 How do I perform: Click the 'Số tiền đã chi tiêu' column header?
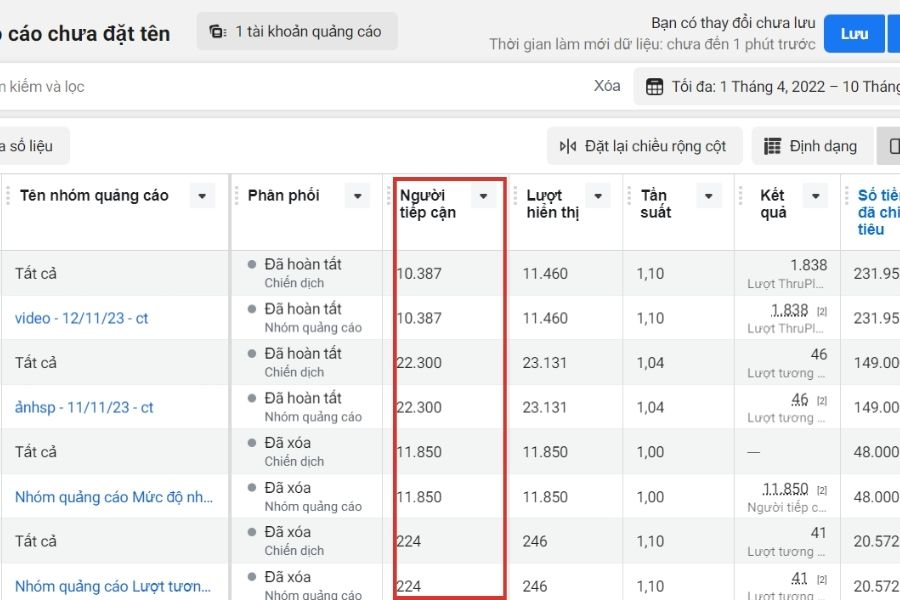[x=878, y=212]
